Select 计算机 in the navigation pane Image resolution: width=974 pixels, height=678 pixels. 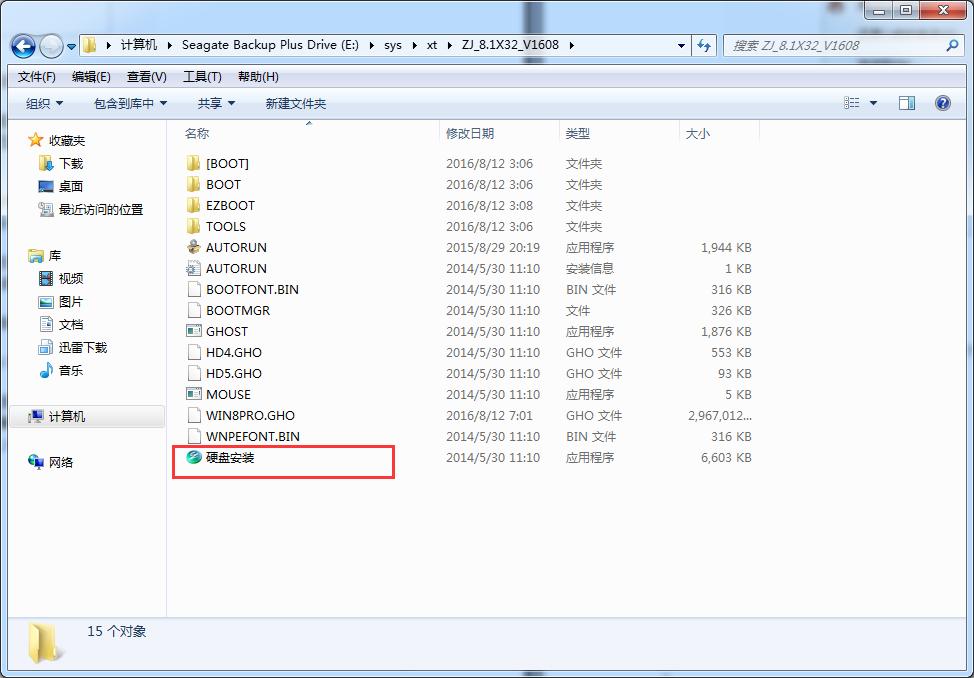coord(67,416)
